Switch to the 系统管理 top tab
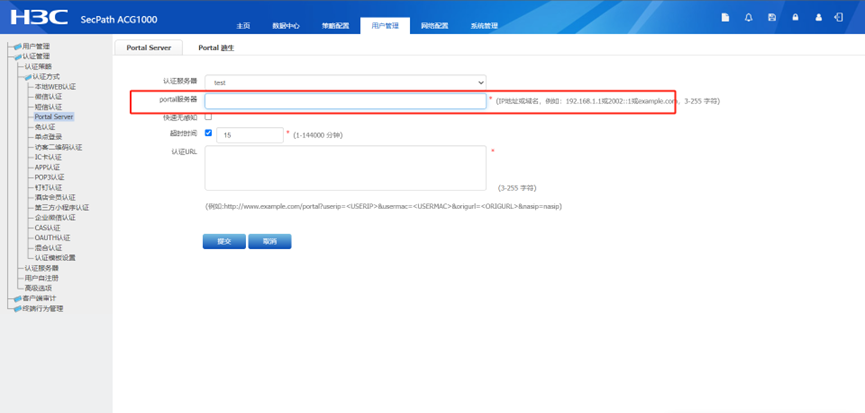Viewport: 865px width, 413px height. pos(484,26)
